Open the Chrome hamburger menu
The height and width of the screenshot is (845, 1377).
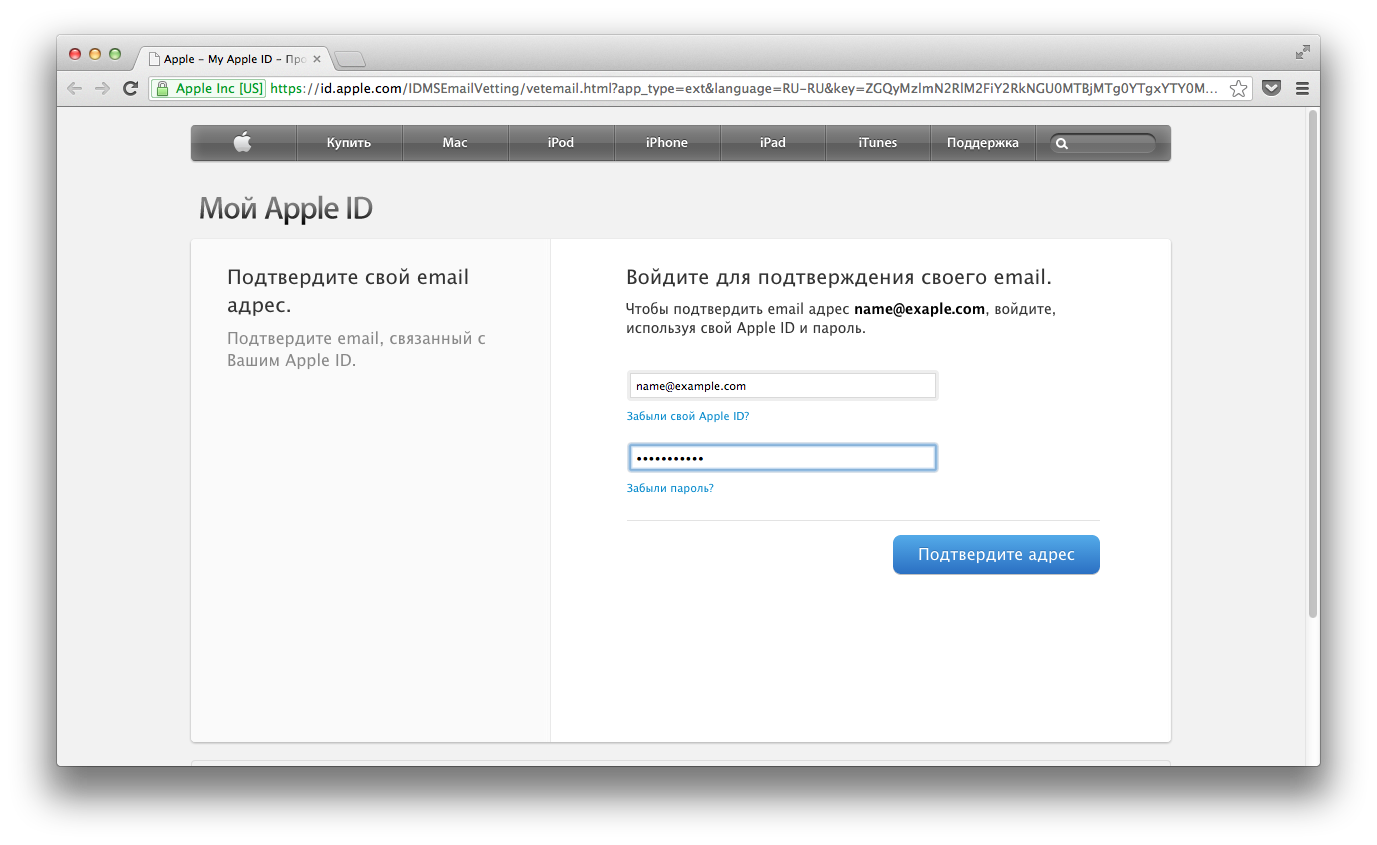click(1303, 89)
